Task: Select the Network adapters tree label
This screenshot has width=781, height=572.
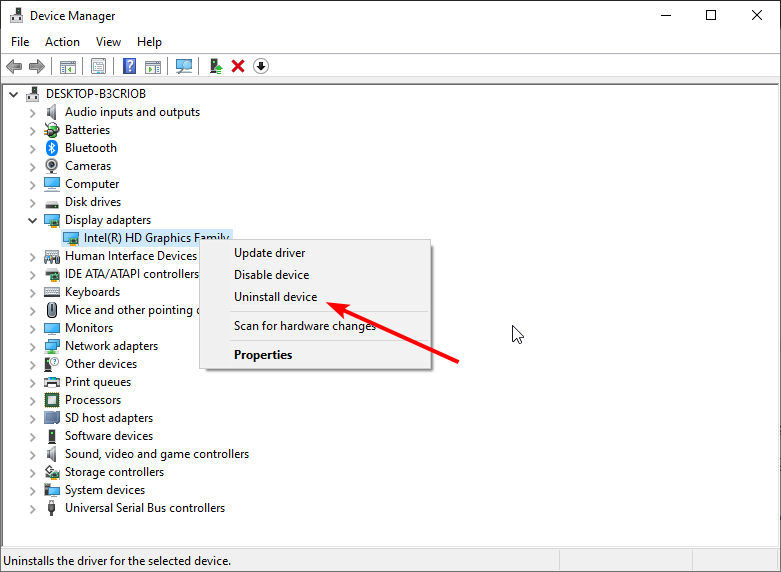Action: pos(111,346)
